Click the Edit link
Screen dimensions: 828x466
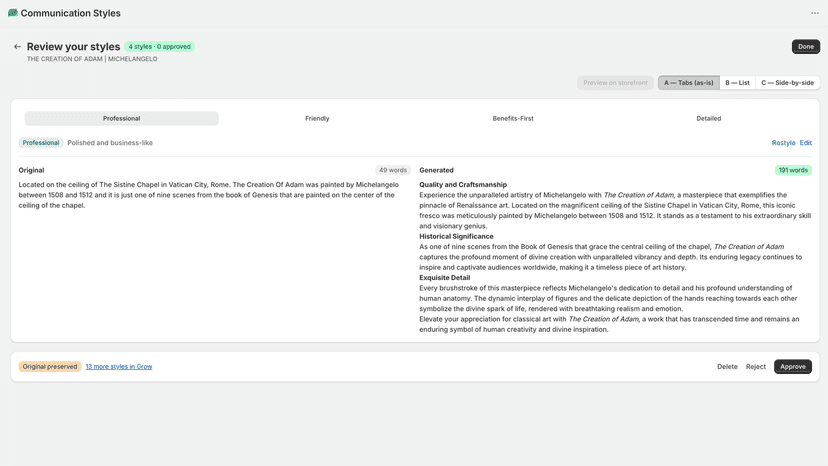click(805, 143)
